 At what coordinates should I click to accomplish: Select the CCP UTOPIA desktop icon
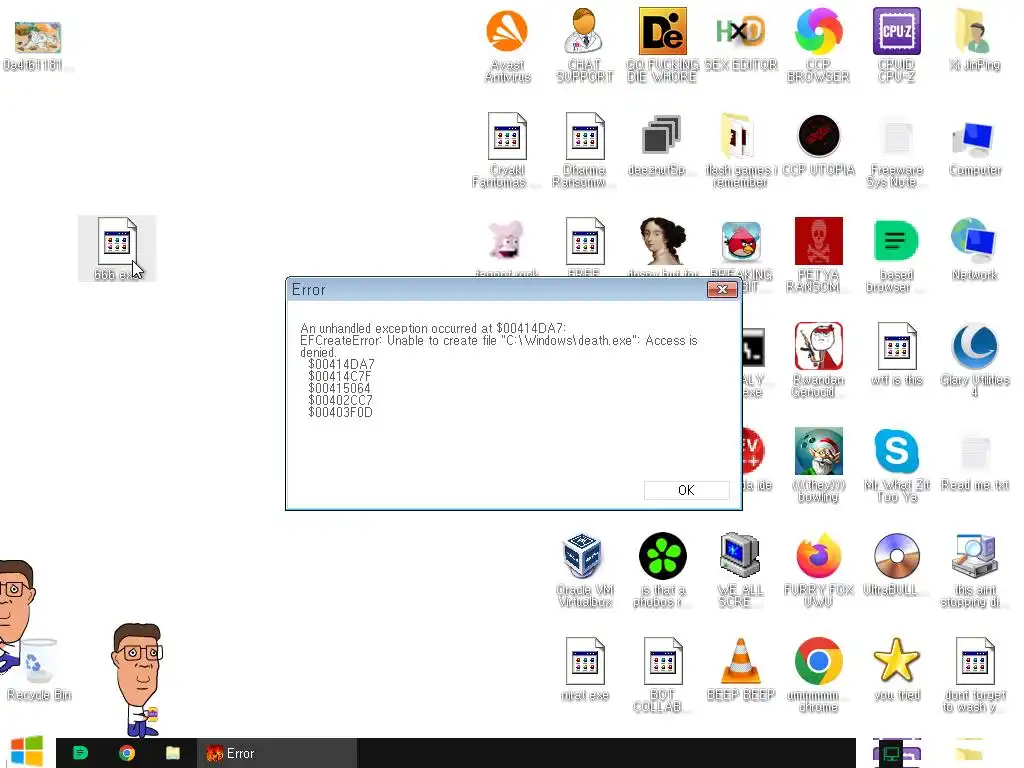(818, 145)
